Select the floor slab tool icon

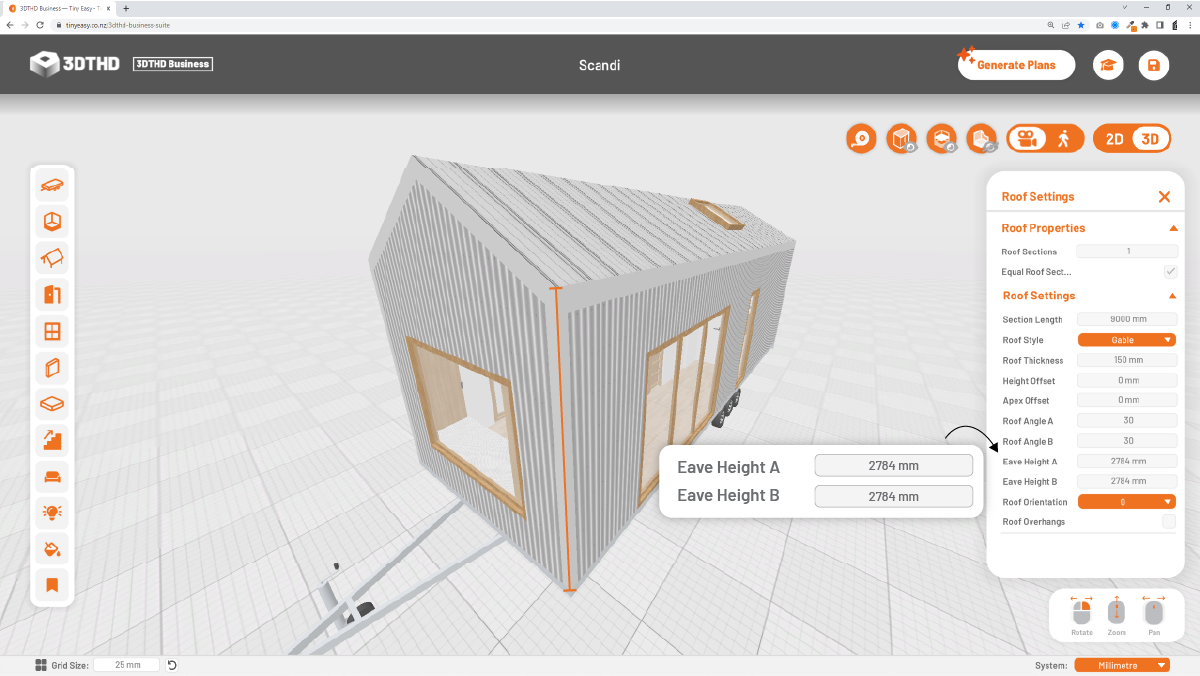point(52,403)
